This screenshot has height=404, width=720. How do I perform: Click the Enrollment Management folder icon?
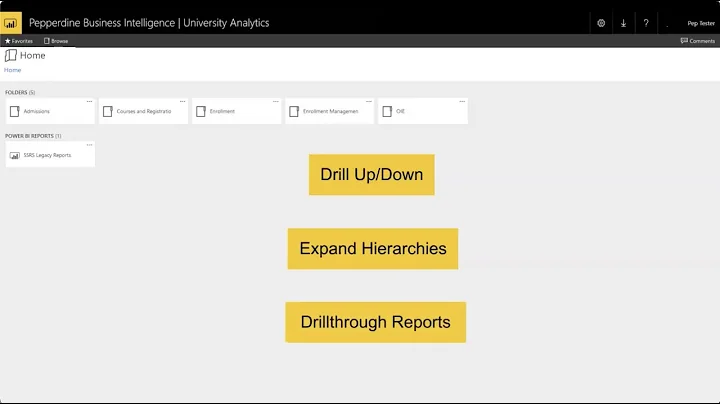294,112
